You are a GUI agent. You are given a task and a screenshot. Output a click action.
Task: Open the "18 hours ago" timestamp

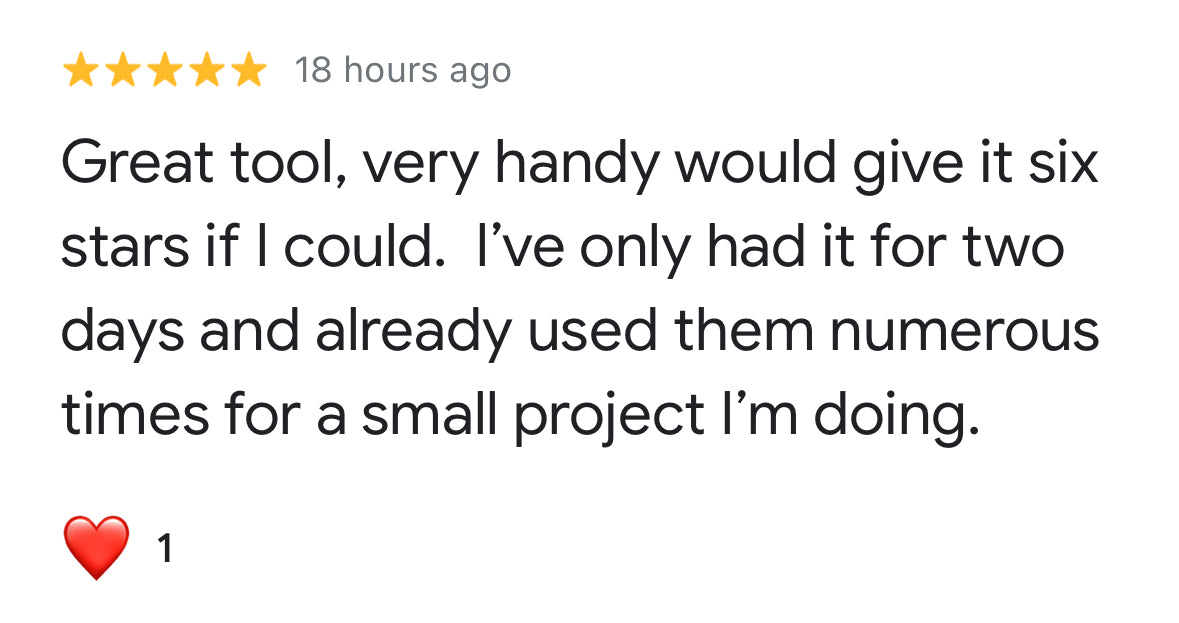(x=402, y=71)
